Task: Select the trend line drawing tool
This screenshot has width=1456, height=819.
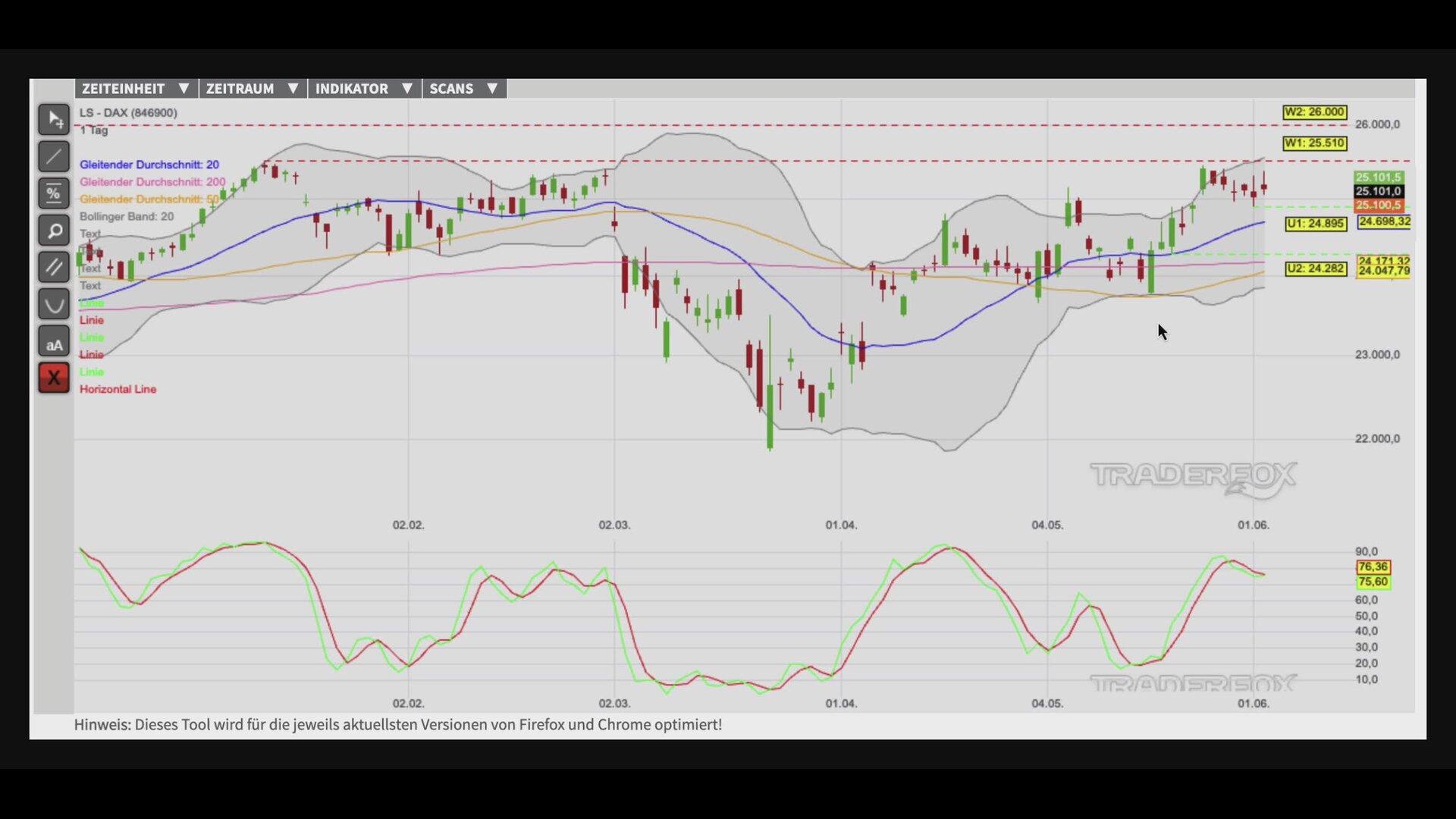Action: pos(54,157)
